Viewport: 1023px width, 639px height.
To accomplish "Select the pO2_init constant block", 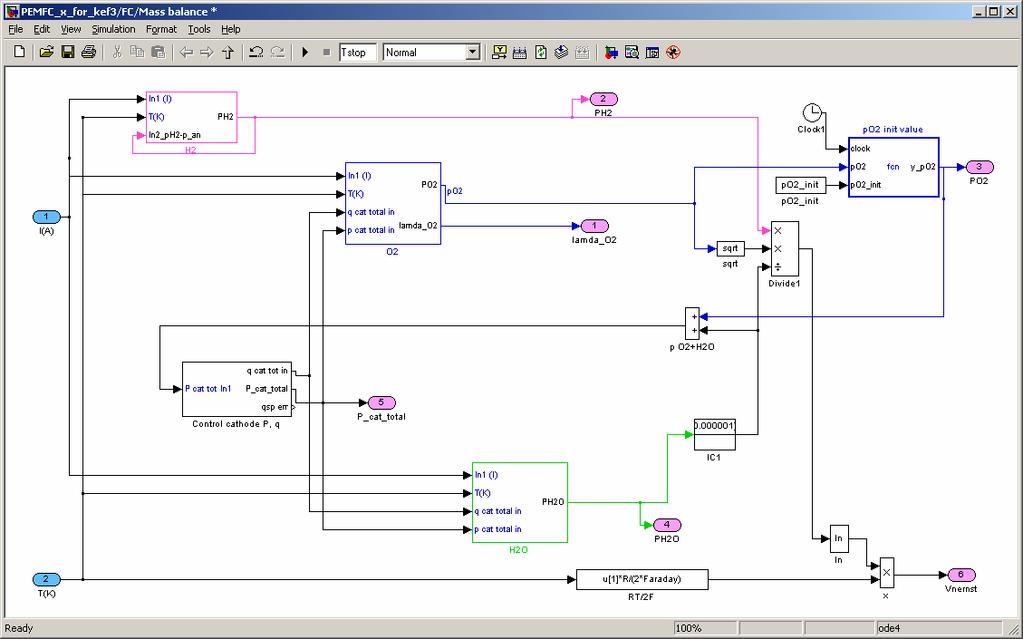I will pyautogui.click(x=800, y=185).
